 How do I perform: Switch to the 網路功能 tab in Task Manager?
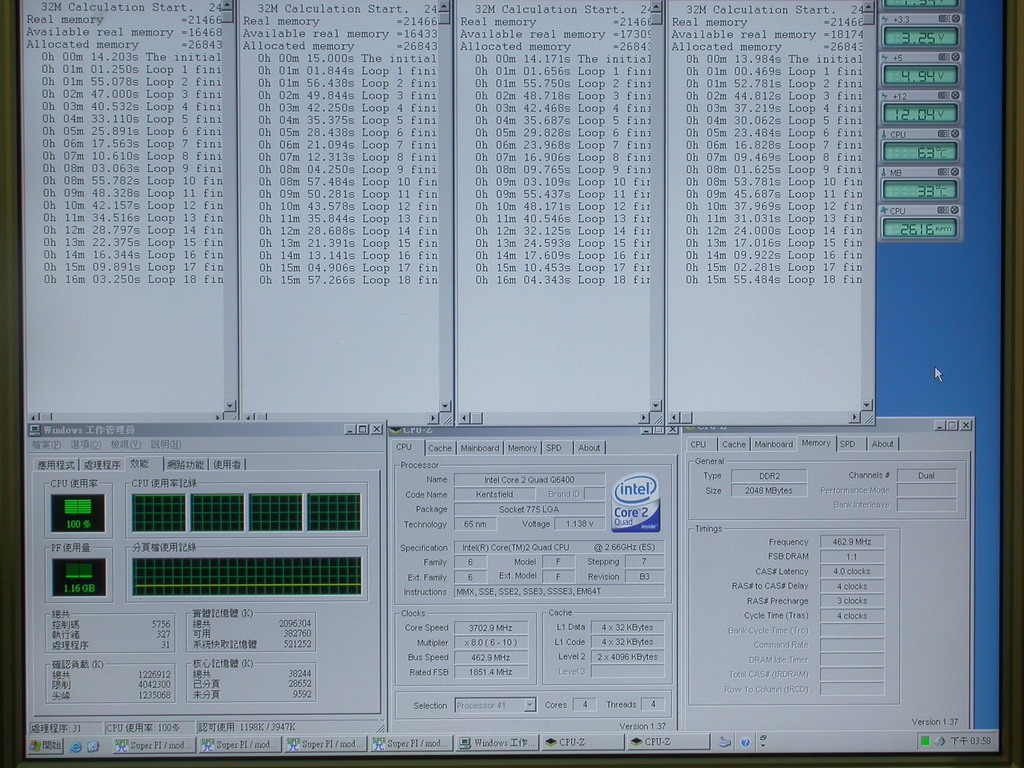185,464
